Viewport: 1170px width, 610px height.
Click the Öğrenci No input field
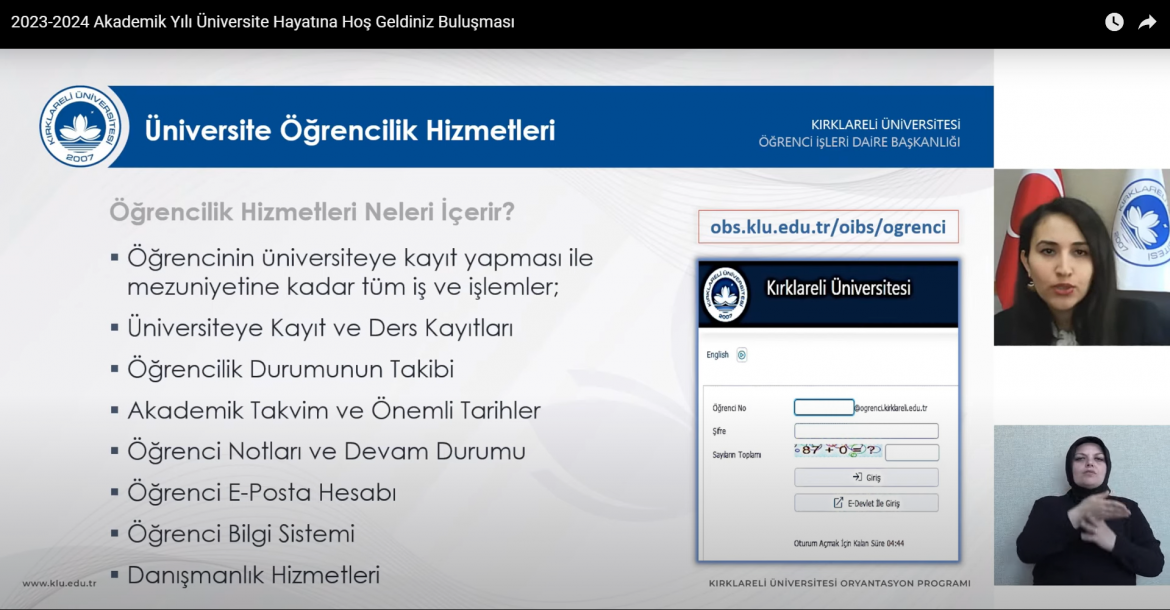pos(823,408)
